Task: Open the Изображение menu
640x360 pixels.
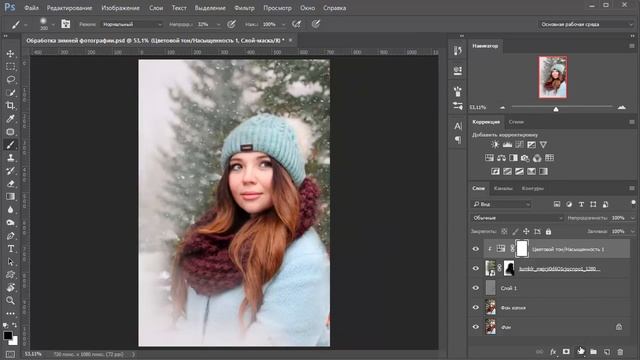Action: [120, 8]
